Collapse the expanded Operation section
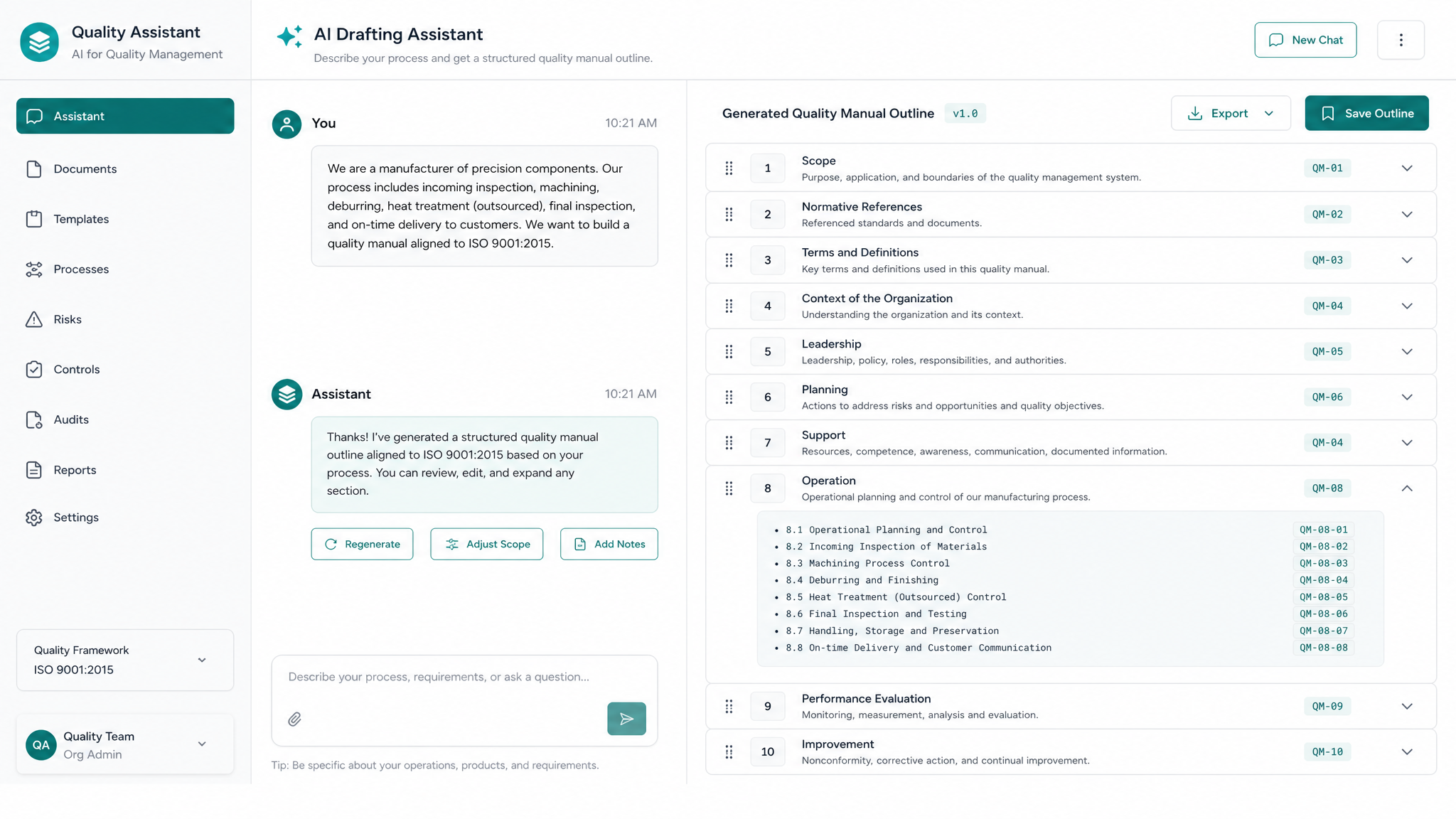Screen dimensions: 1456x819 coord(1407,488)
